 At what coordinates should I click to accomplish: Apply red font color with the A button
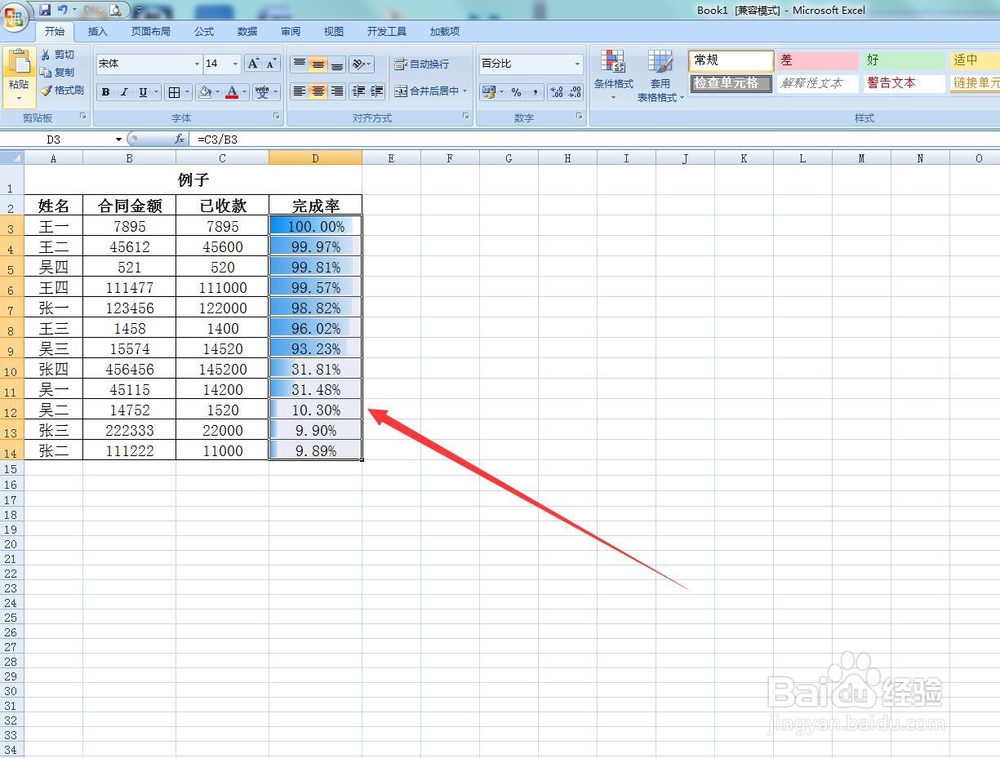pos(232,92)
